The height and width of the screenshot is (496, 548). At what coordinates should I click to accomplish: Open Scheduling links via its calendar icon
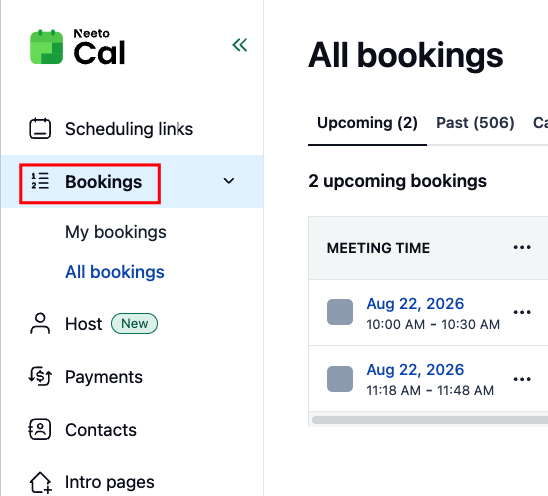coord(40,129)
